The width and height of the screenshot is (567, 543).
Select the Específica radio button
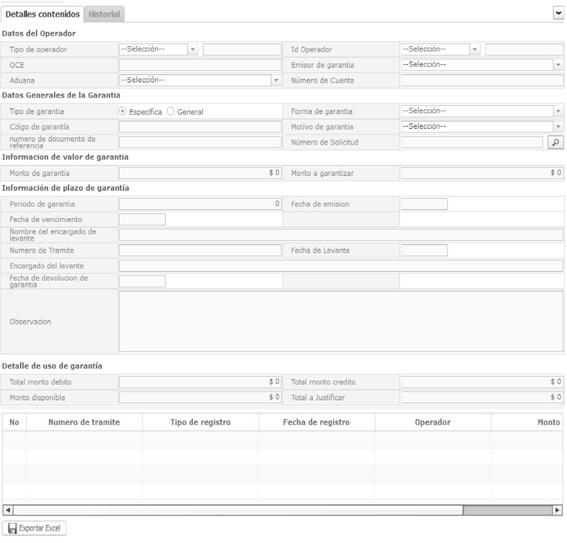[x=123, y=111]
